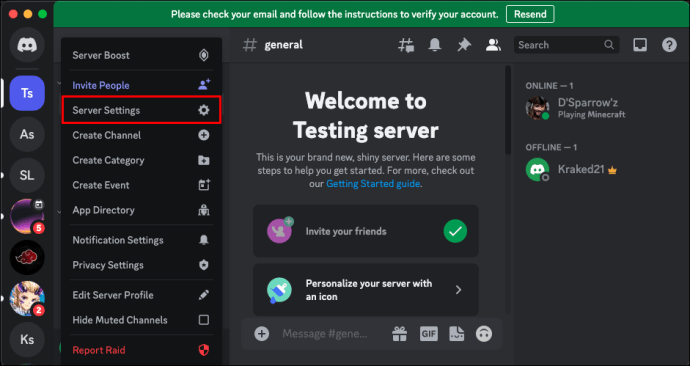The height and width of the screenshot is (366, 690).
Task: Toggle the member list icon
Action: (x=493, y=44)
